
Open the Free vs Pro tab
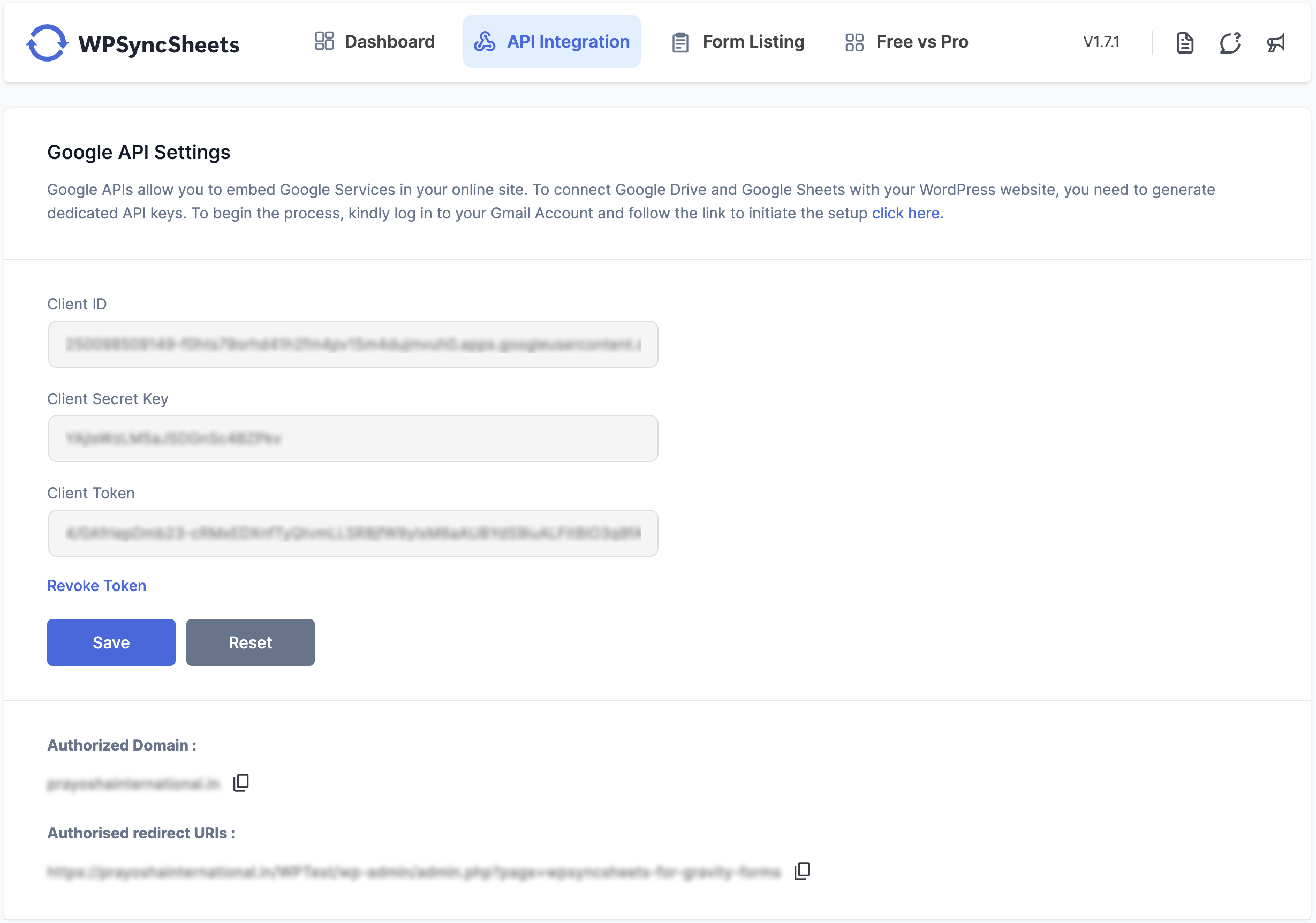tap(921, 42)
